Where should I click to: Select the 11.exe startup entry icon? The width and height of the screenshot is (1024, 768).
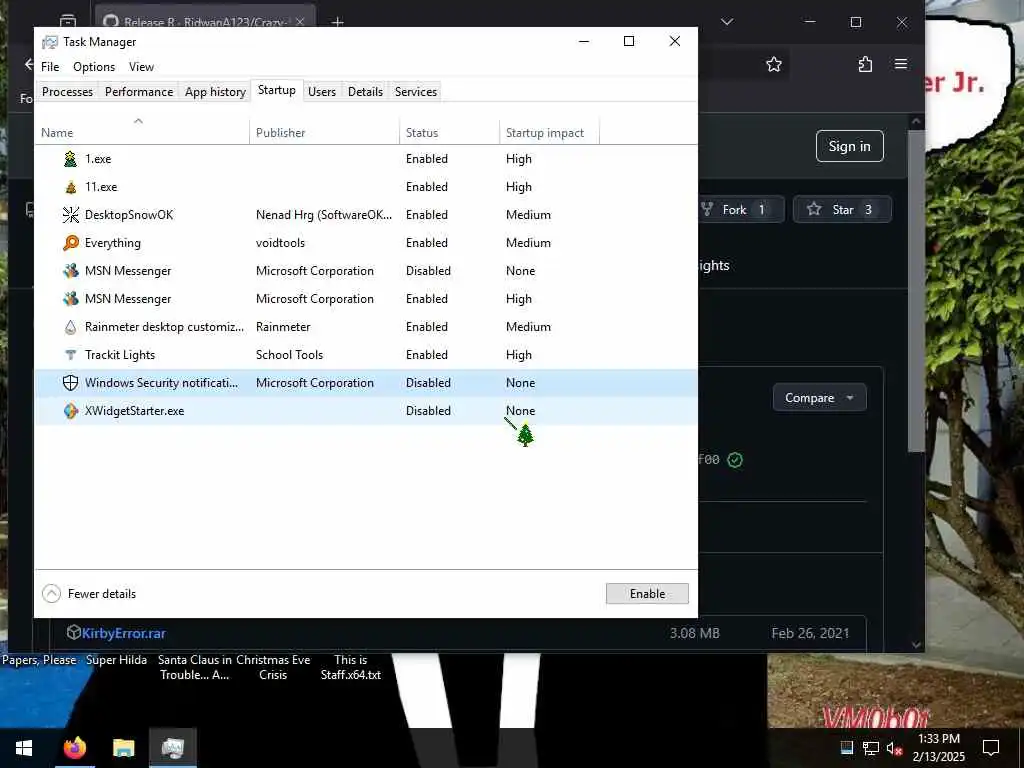71,187
